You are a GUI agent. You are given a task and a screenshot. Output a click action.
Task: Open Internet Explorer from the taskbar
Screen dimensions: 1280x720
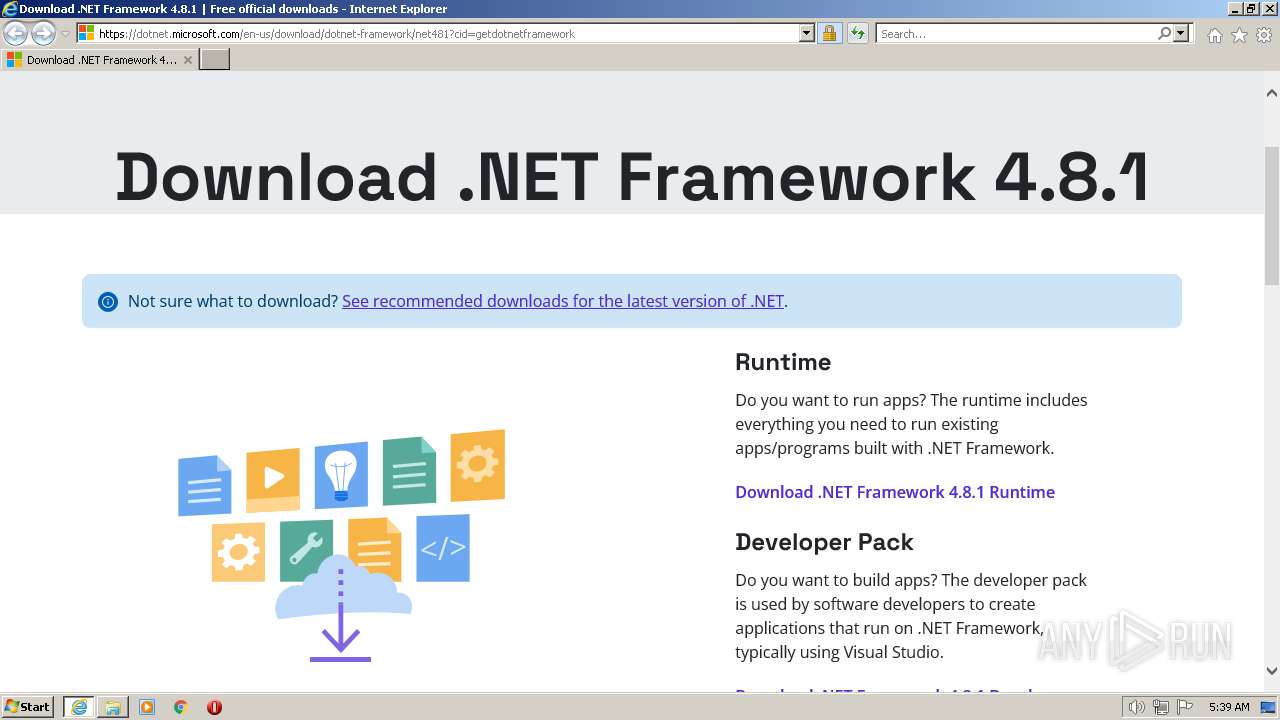click(78, 707)
